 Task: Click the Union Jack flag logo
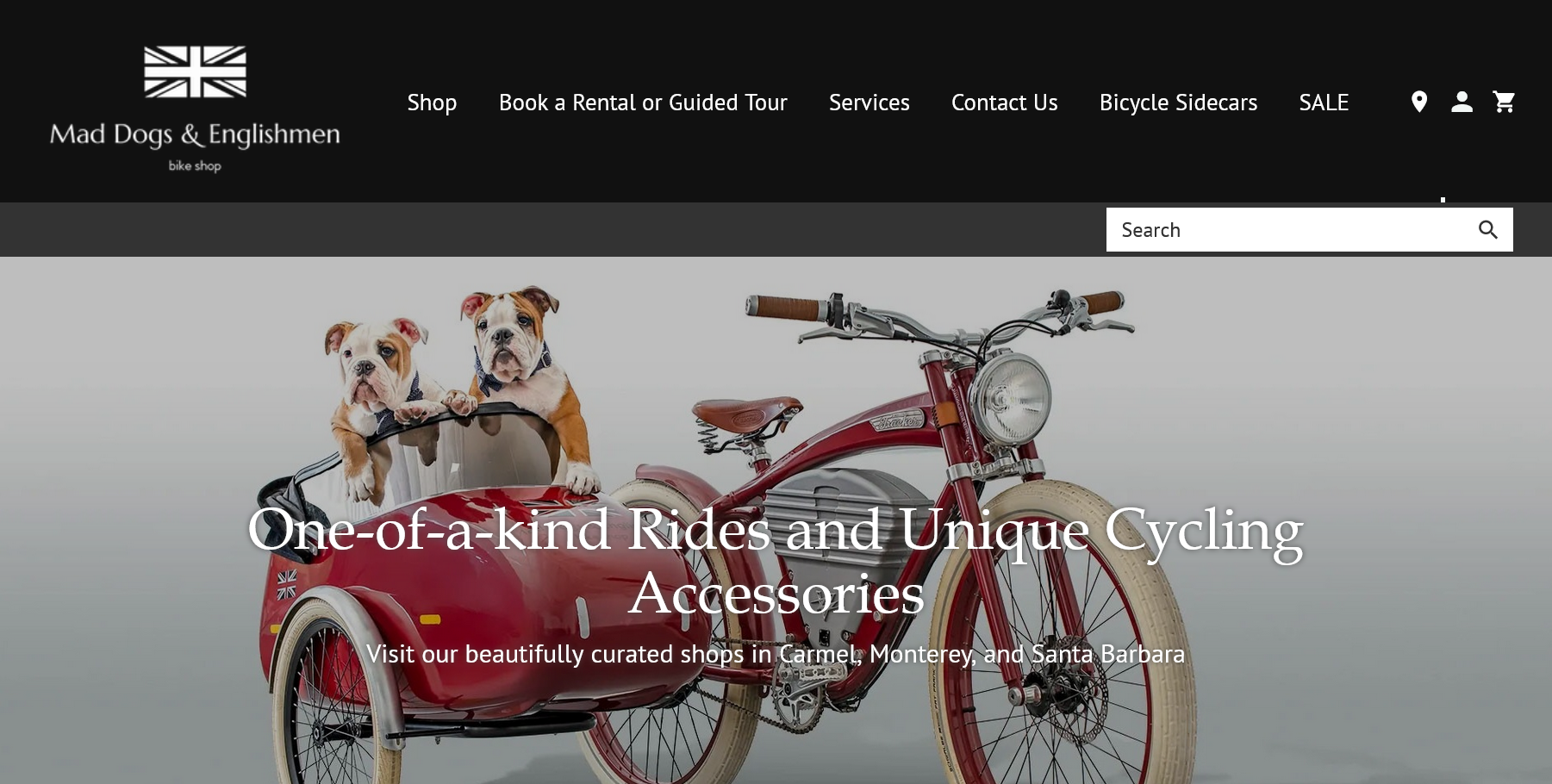pyautogui.click(x=196, y=72)
